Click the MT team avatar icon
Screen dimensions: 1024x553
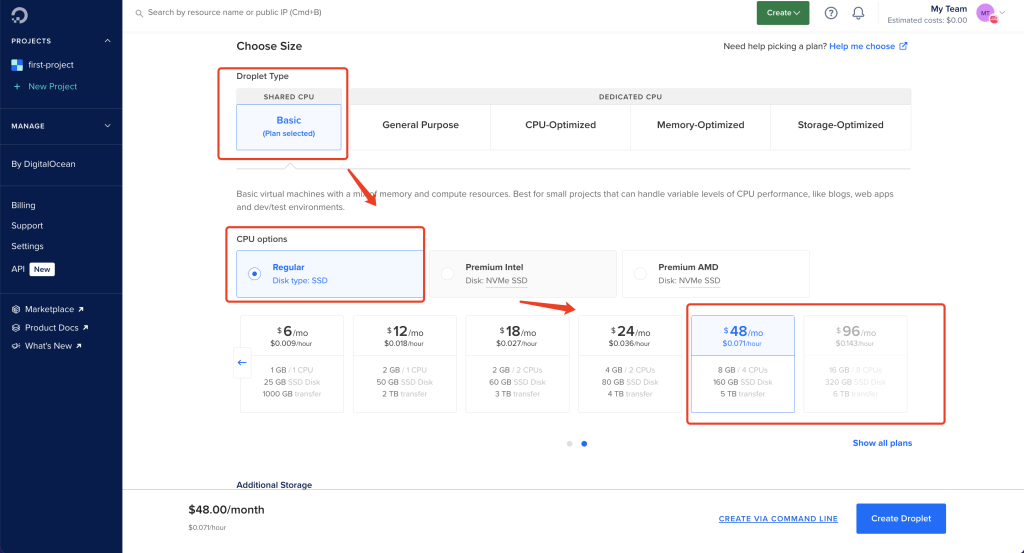coord(985,13)
